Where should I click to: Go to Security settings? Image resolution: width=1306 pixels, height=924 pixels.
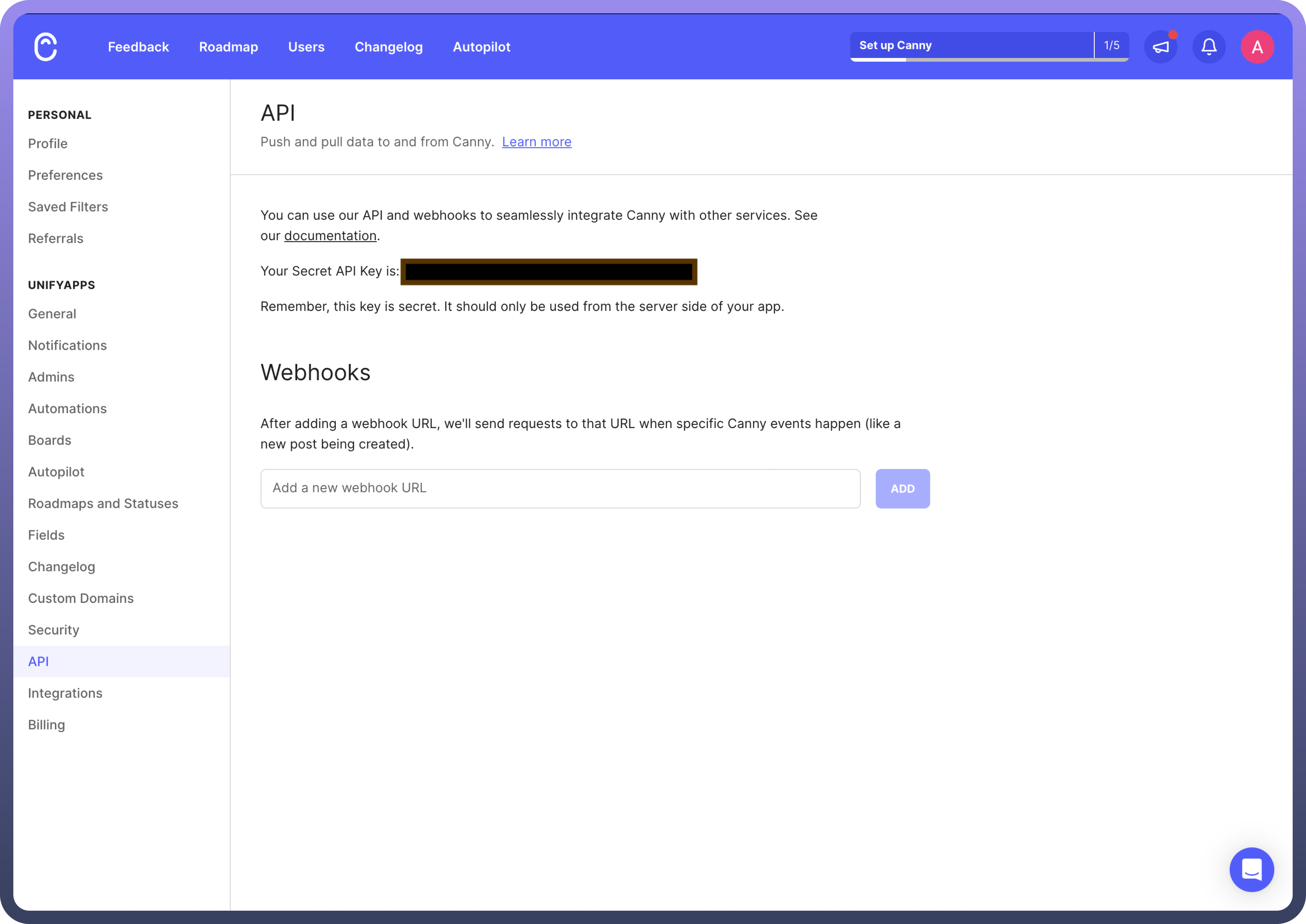point(54,630)
